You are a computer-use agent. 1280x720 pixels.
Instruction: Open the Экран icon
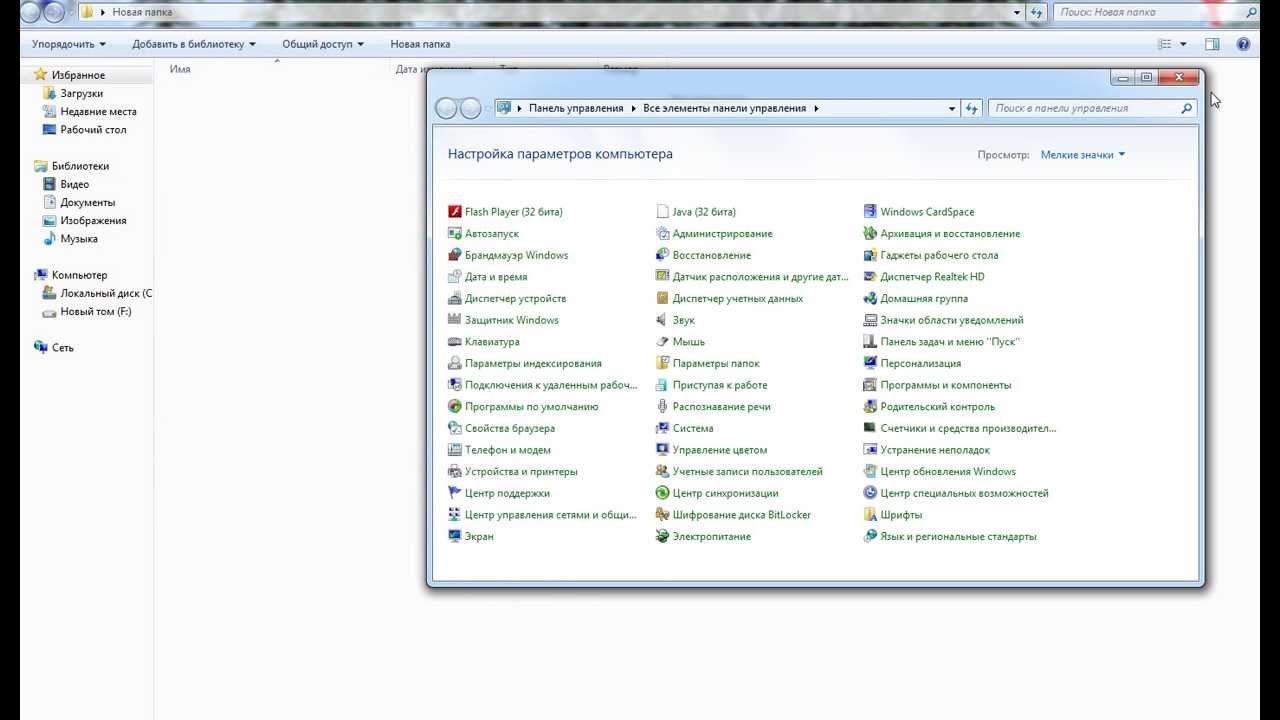[455, 537]
